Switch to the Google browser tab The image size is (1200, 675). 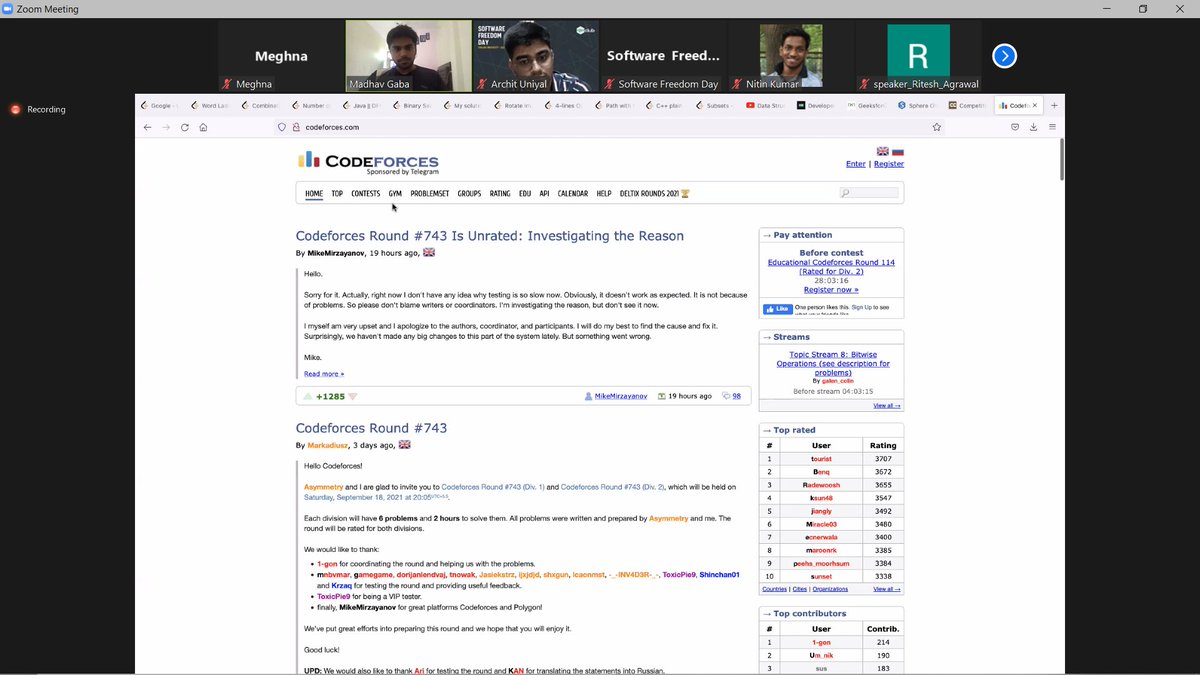pos(160,105)
